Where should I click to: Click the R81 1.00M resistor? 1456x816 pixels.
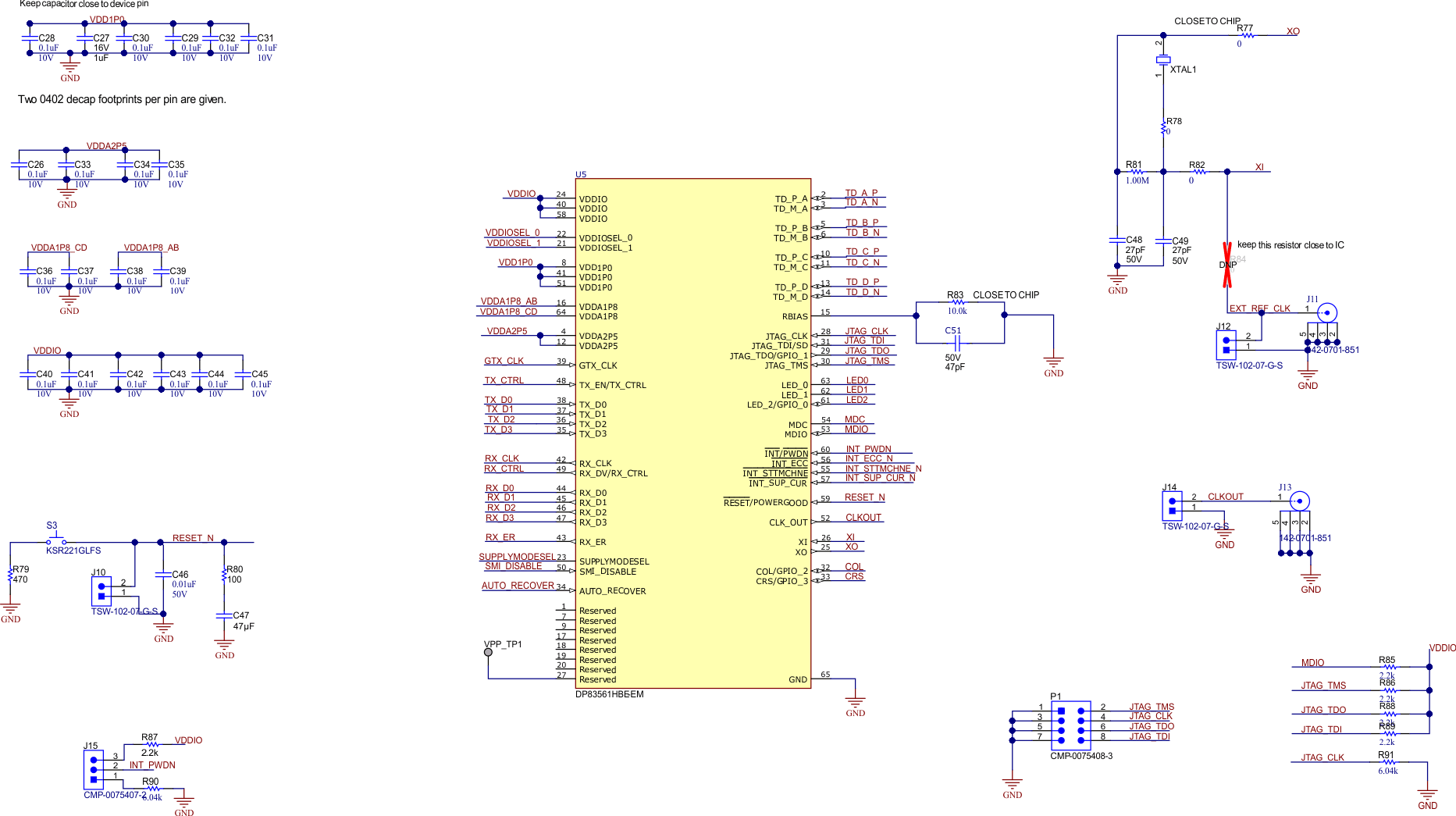click(1136, 172)
